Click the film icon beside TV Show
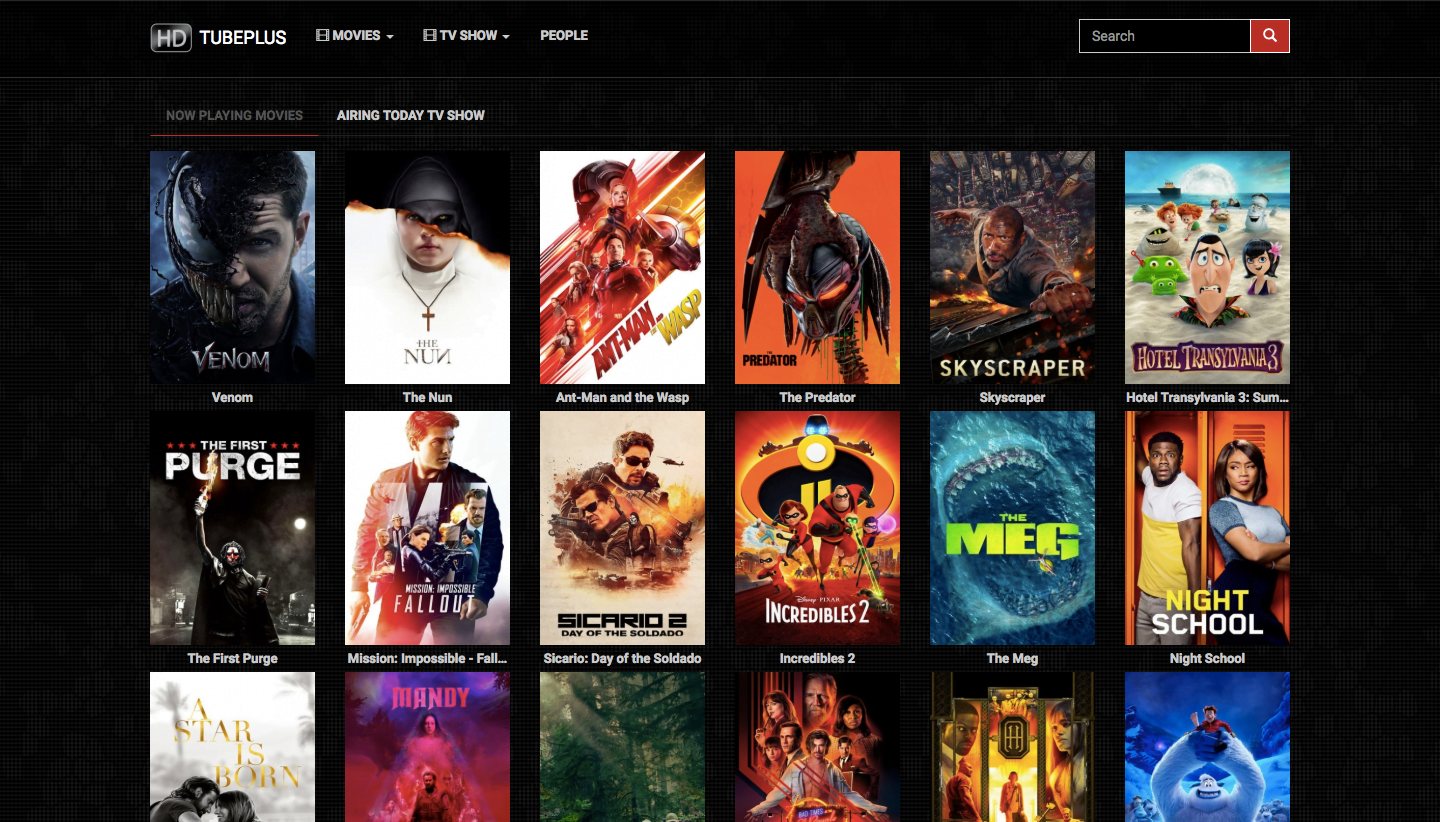 pos(429,35)
